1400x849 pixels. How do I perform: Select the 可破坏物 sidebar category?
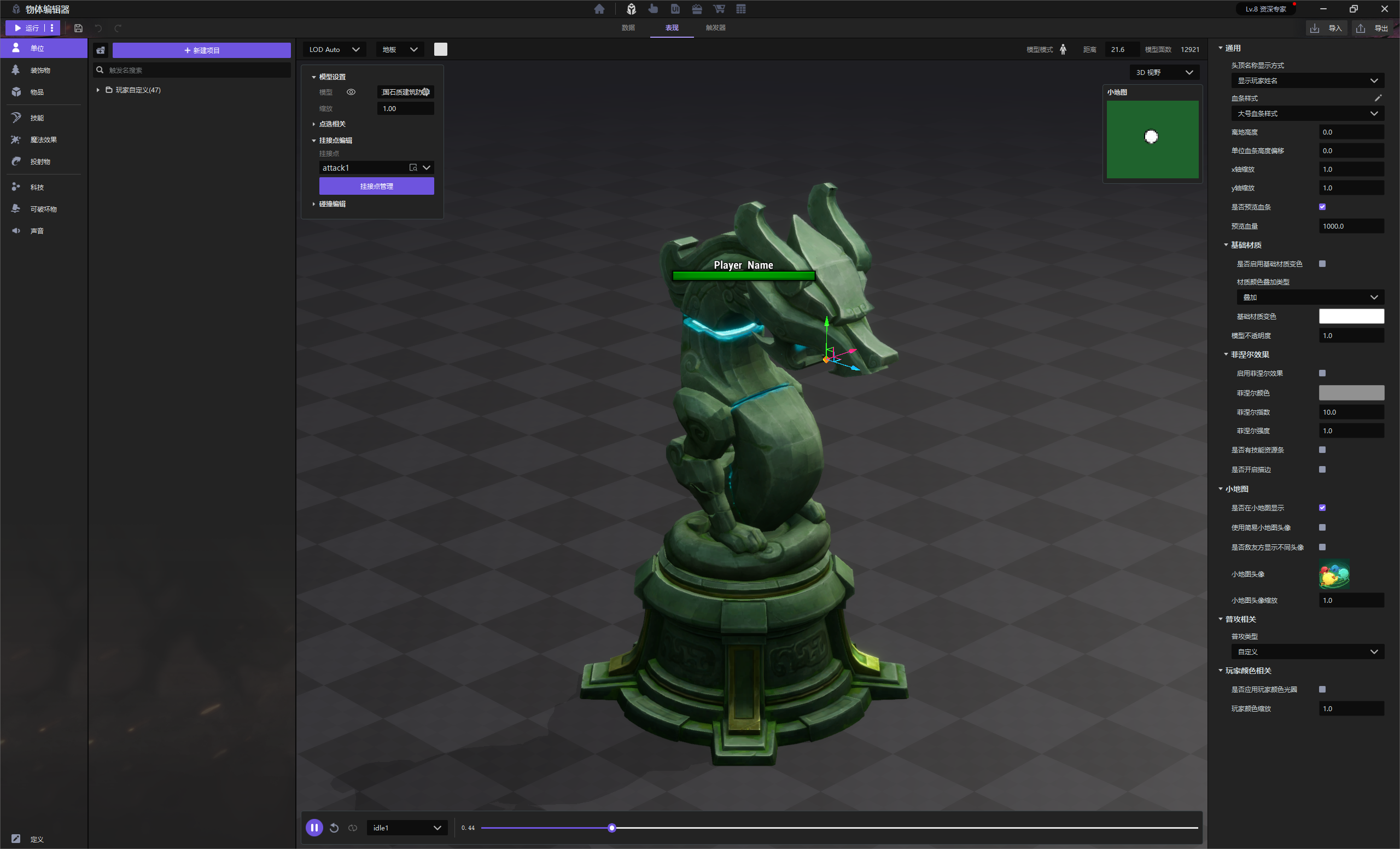[x=44, y=209]
